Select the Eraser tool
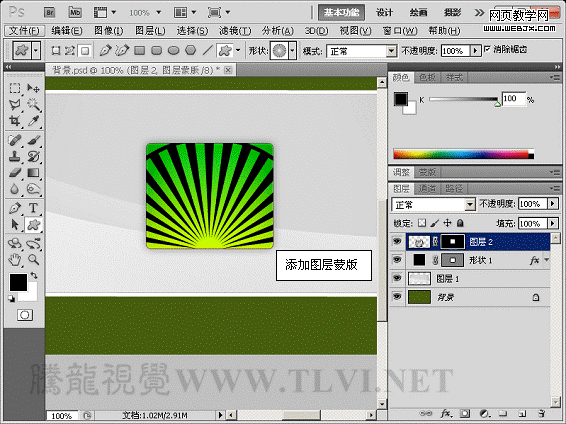 point(14,172)
